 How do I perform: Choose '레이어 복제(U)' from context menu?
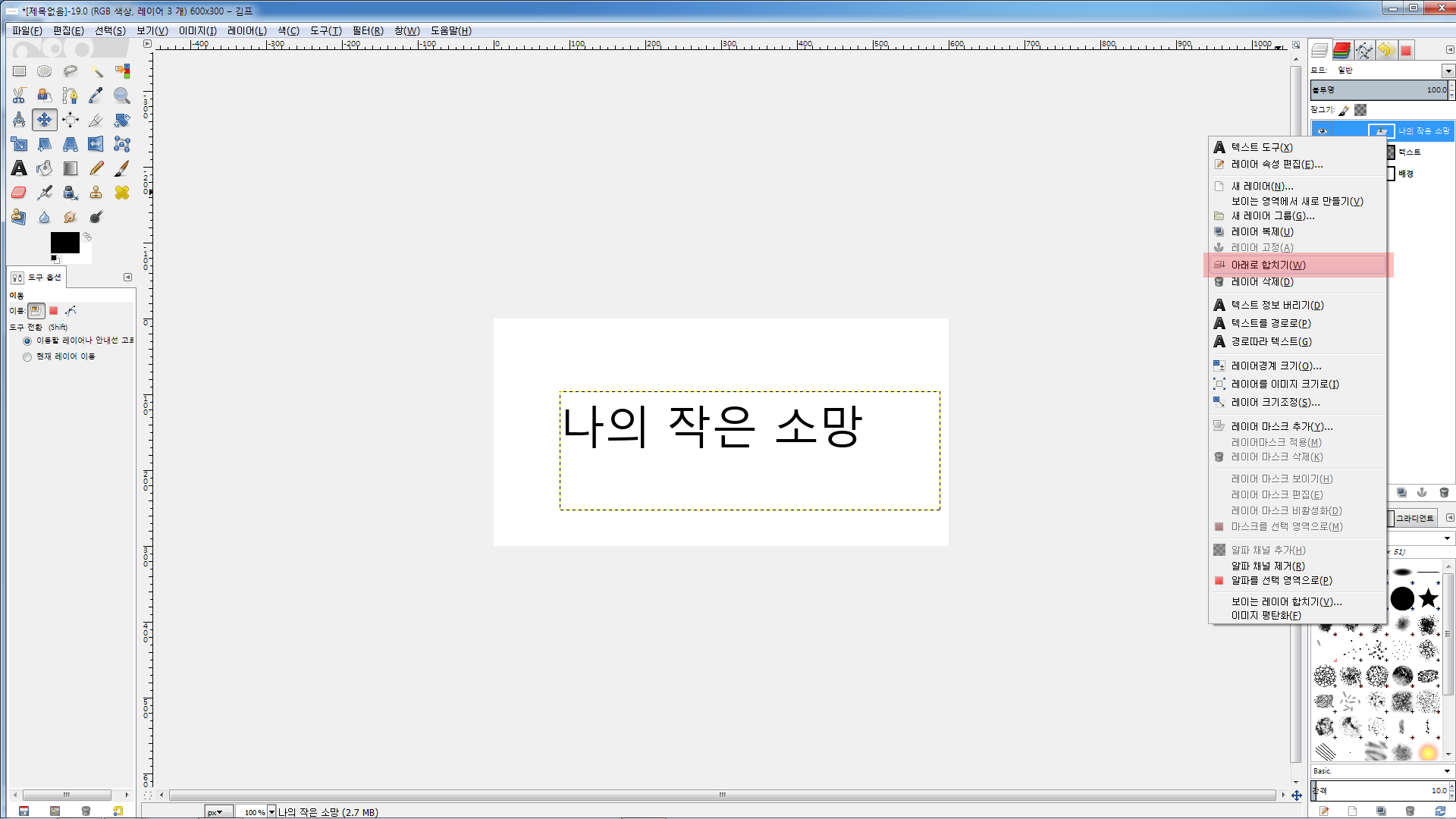pyautogui.click(x=1298, y=231)
